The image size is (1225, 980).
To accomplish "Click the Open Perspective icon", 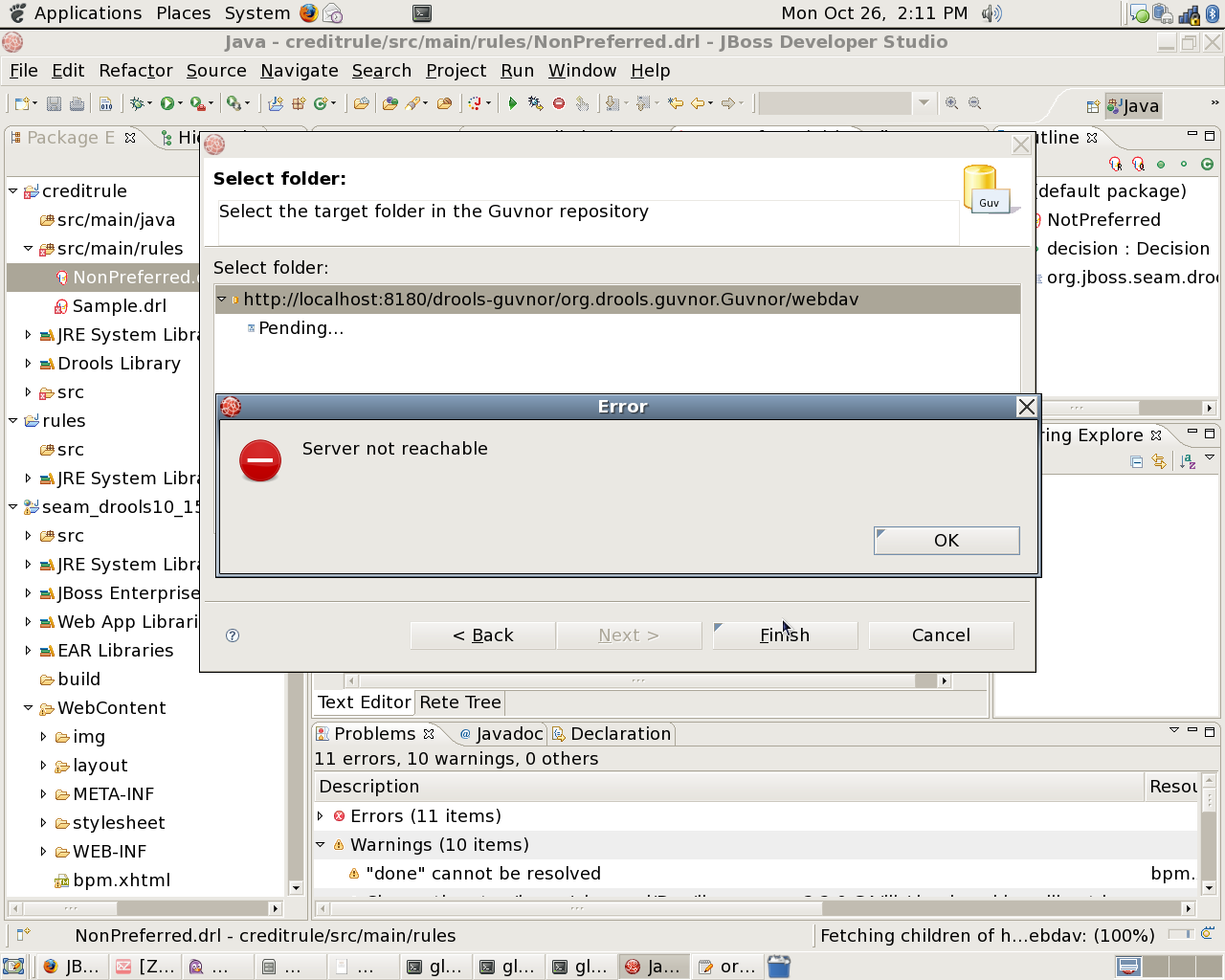I will [1093, 106].
